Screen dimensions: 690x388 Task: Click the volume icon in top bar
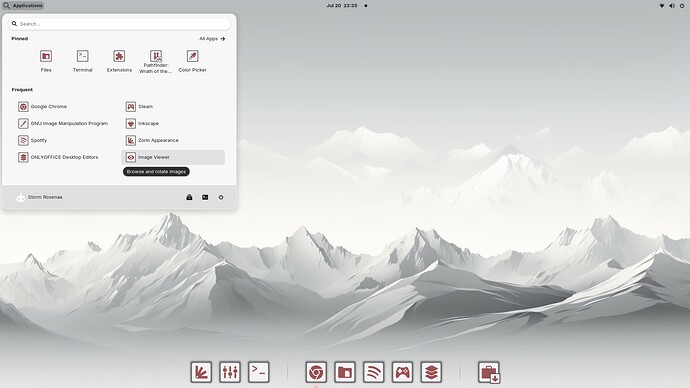pos(672,6)
